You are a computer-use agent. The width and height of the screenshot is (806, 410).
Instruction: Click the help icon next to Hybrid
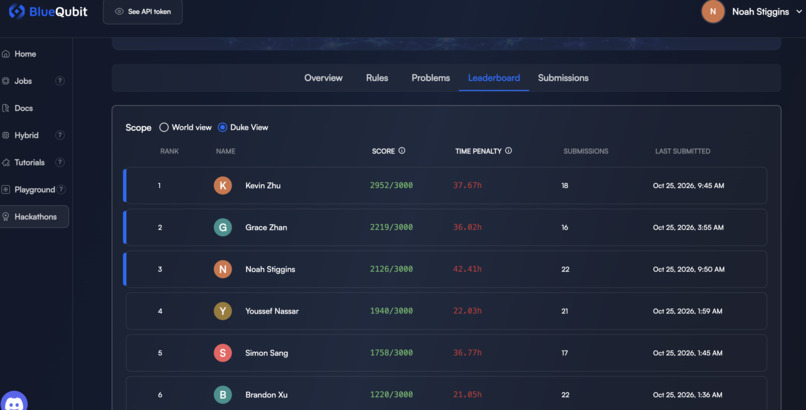point(60,135)
